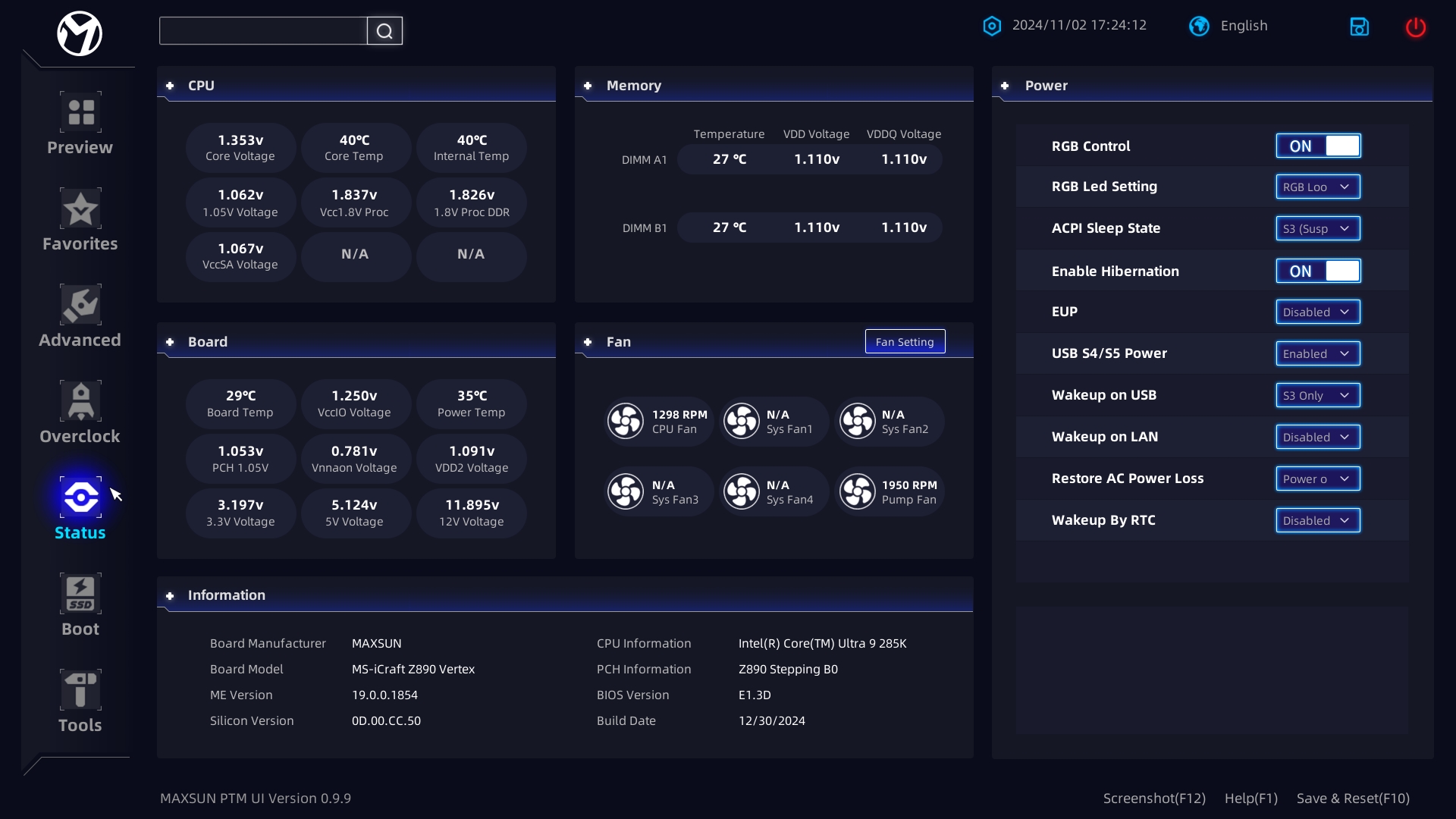The width and height of the screenshot is (1456, 819).
Task: Open the USB S4/S5 Power dropdown
Action: click(x=1318, y=353)
